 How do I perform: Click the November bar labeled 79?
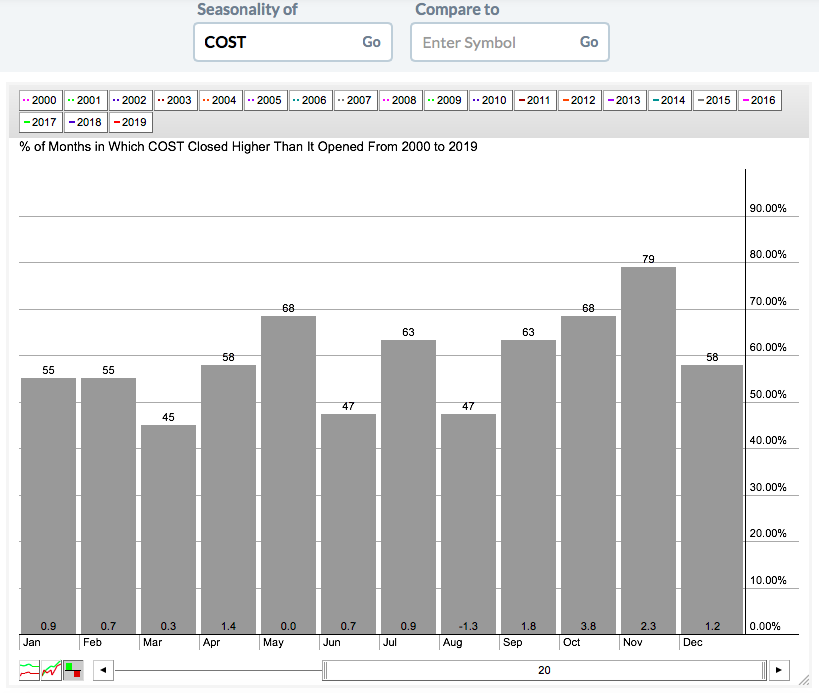point(648,450)
